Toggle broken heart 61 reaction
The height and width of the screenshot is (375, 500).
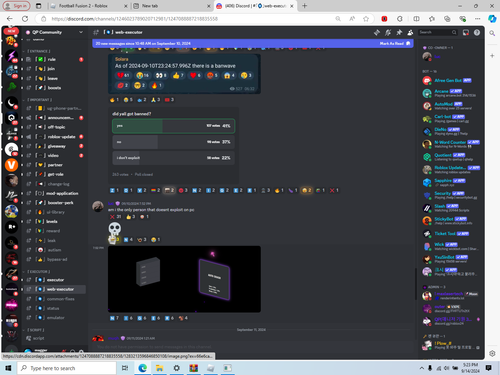[x=123, y=75]
